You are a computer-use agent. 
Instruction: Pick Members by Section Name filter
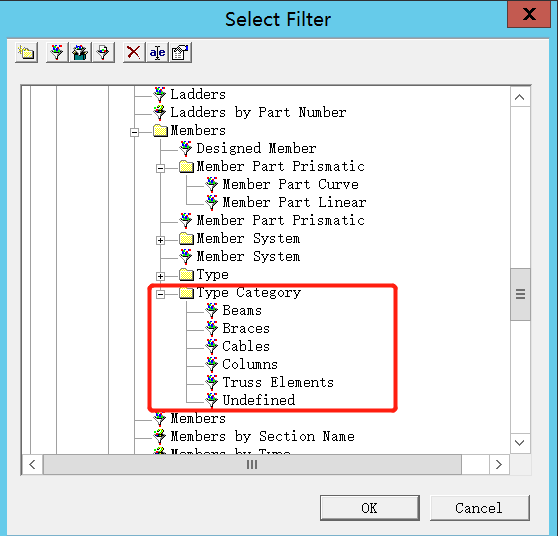tap(262, 436)
